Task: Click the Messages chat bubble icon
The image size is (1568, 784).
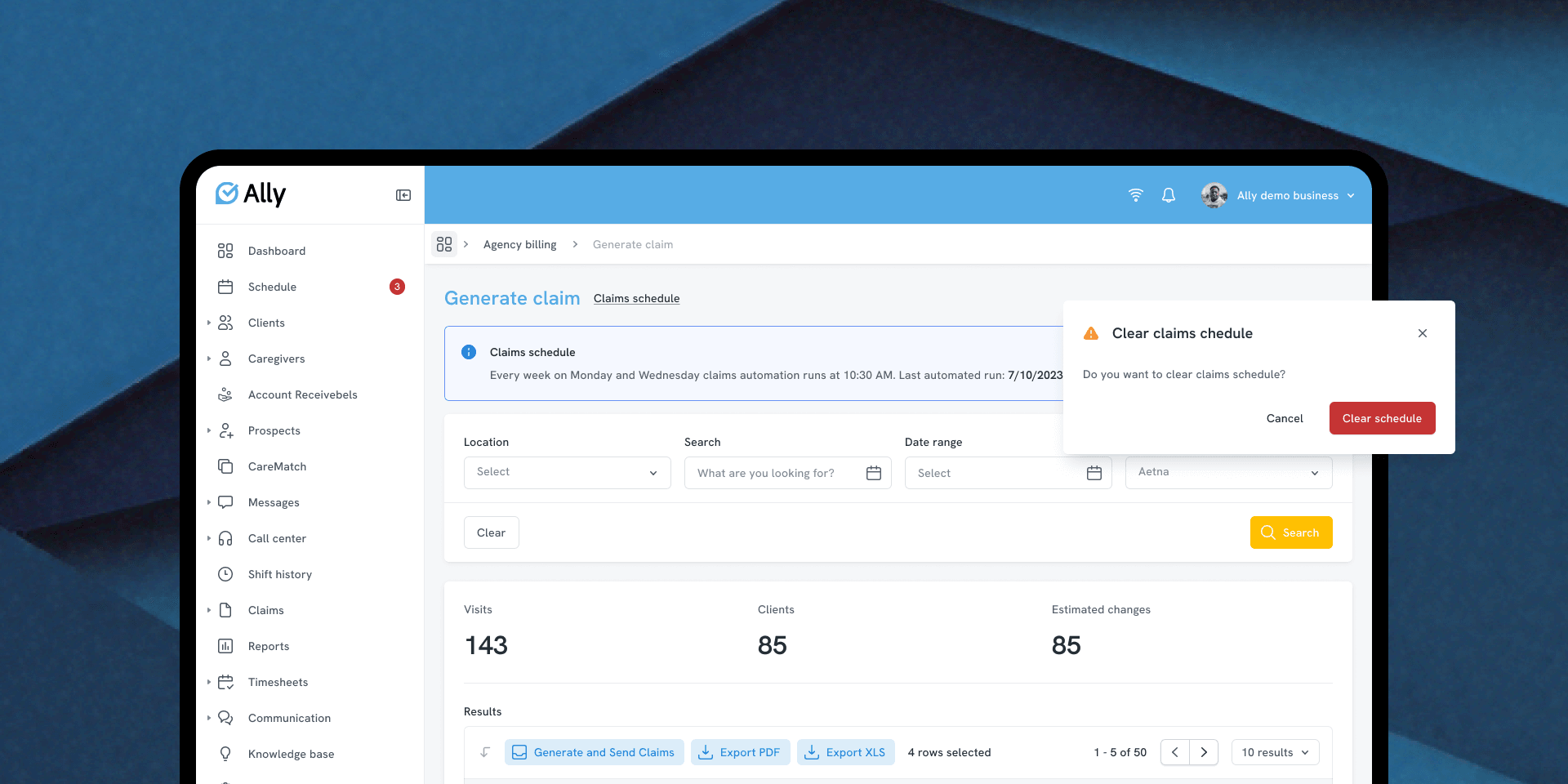Action: click(x=225, y=502)
